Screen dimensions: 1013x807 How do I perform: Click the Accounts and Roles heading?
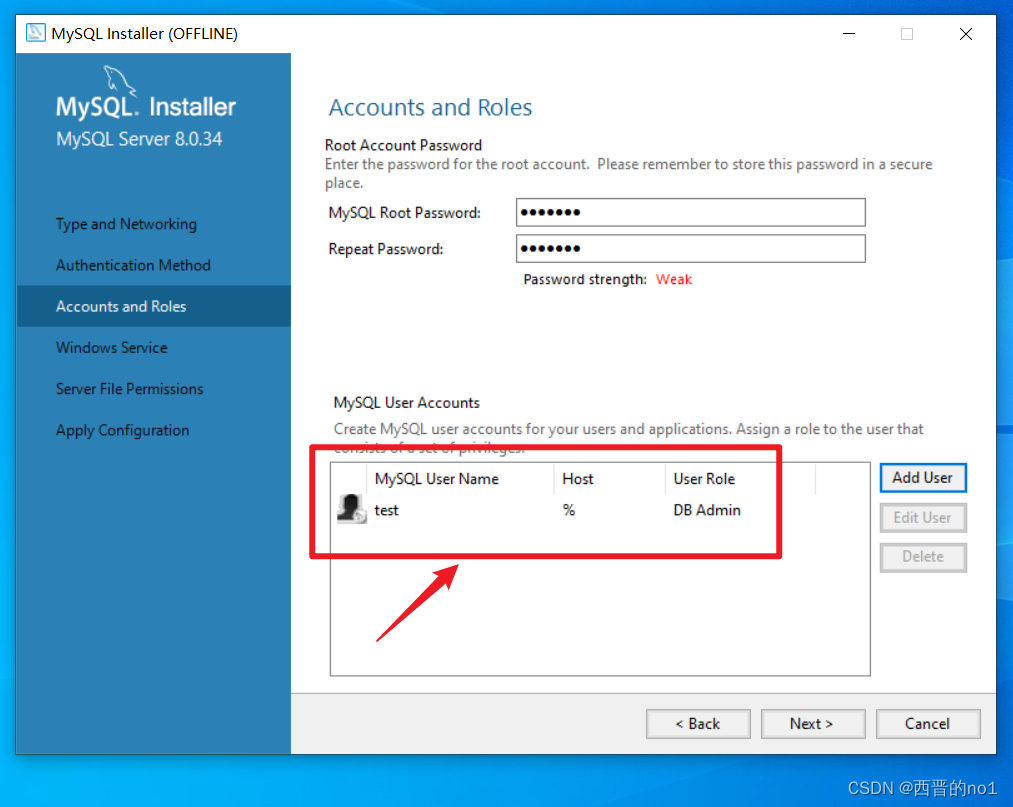tap(430, 107)
